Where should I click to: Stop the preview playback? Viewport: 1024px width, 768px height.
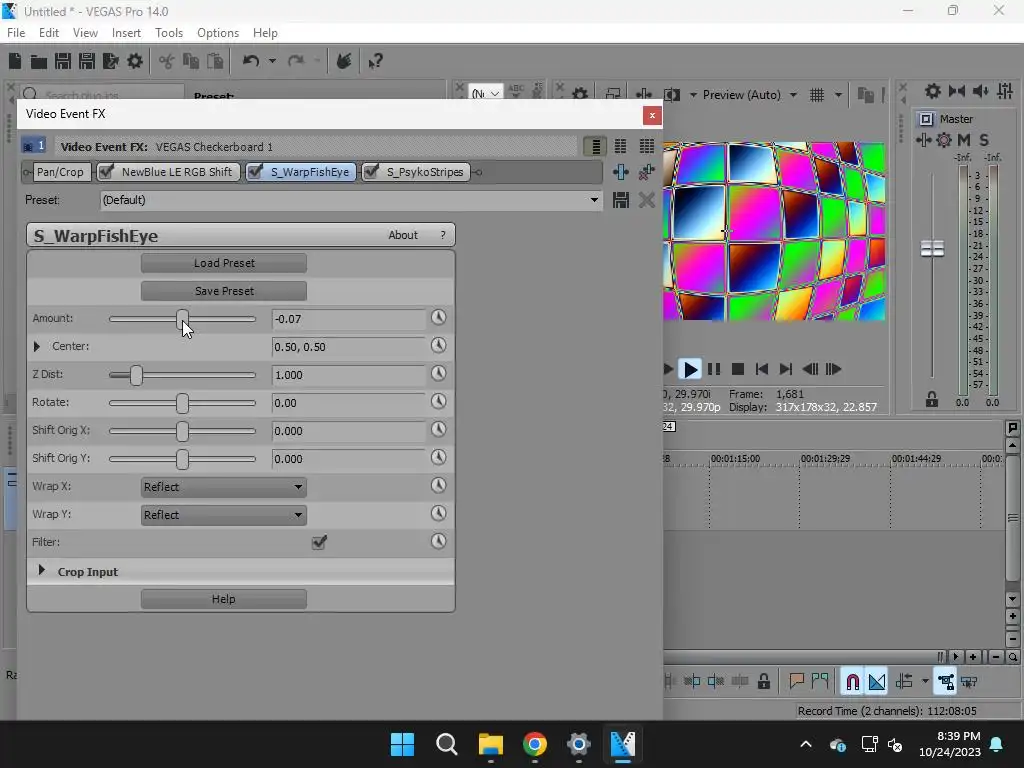point(738,369)
